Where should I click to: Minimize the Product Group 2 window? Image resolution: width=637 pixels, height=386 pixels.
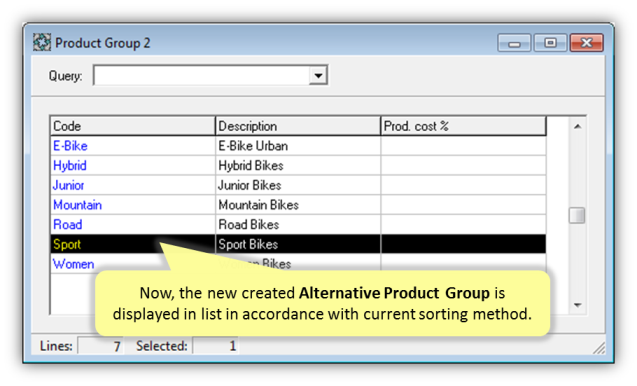[x=514, y=43]
